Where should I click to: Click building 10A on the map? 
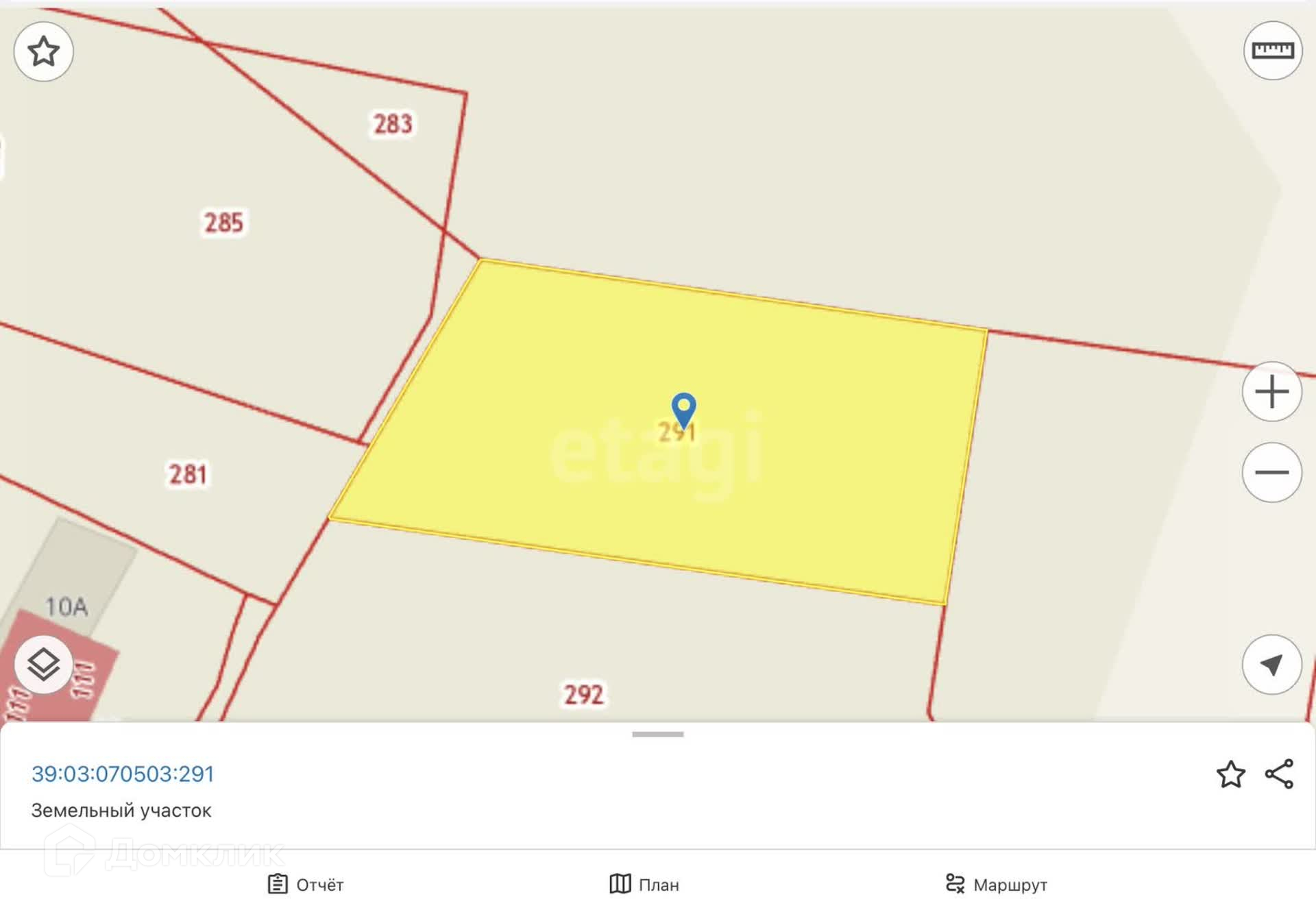coord(66,606)
